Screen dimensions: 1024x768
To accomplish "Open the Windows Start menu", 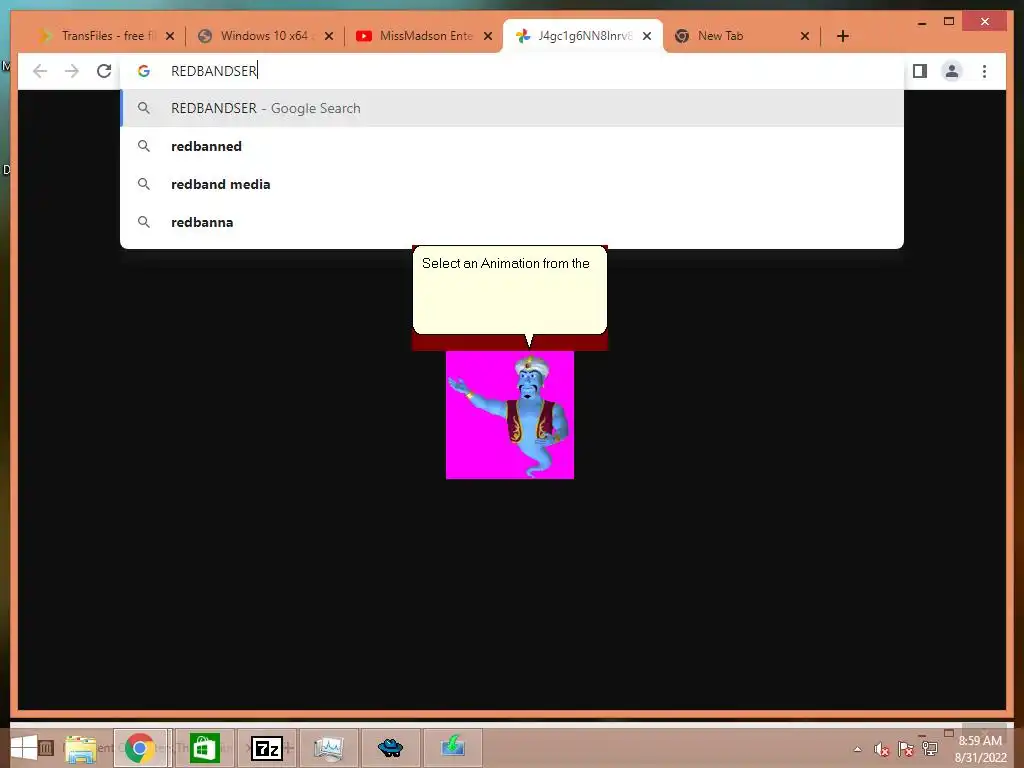I will [x=24, y=747].
